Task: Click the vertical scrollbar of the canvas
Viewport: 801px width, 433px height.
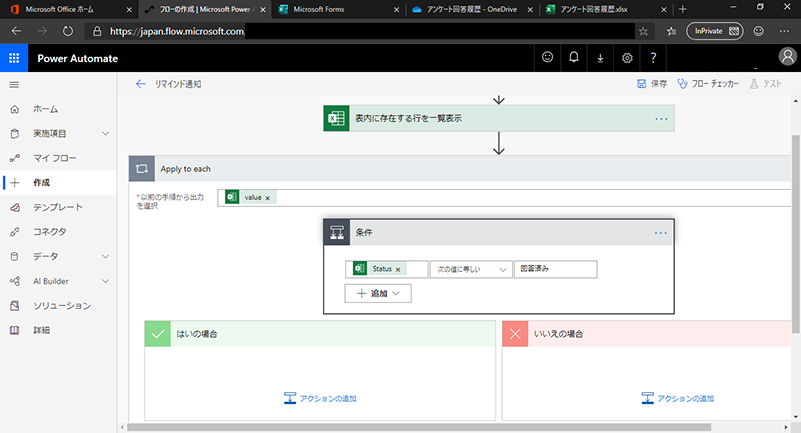Action: click(x=795, y=234)
